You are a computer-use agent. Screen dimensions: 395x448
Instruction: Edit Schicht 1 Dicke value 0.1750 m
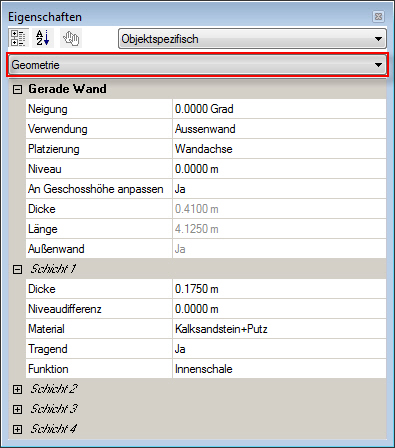point(279,289)
